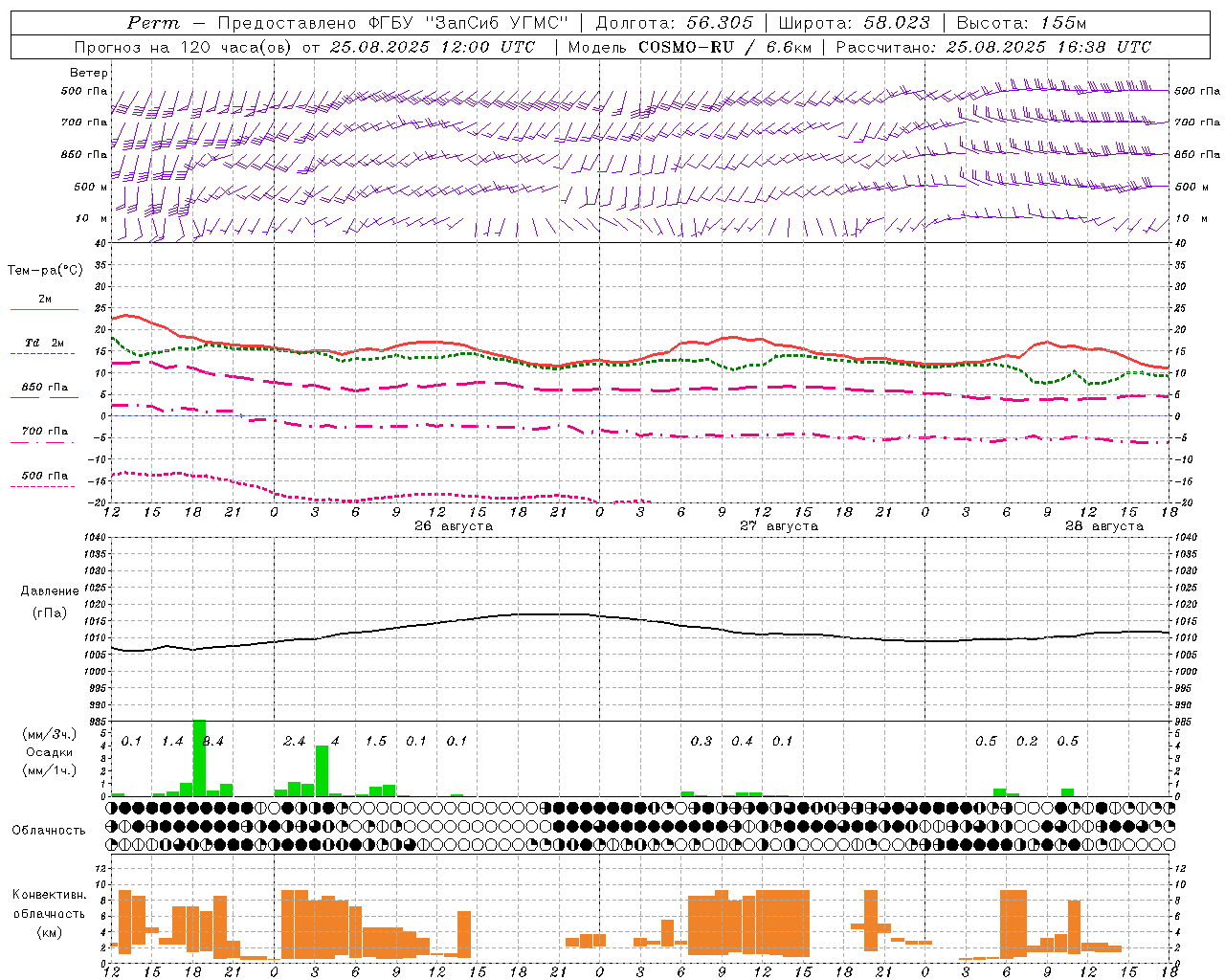Select the 'Долгота: 56.305' header value

click(675, 23)
